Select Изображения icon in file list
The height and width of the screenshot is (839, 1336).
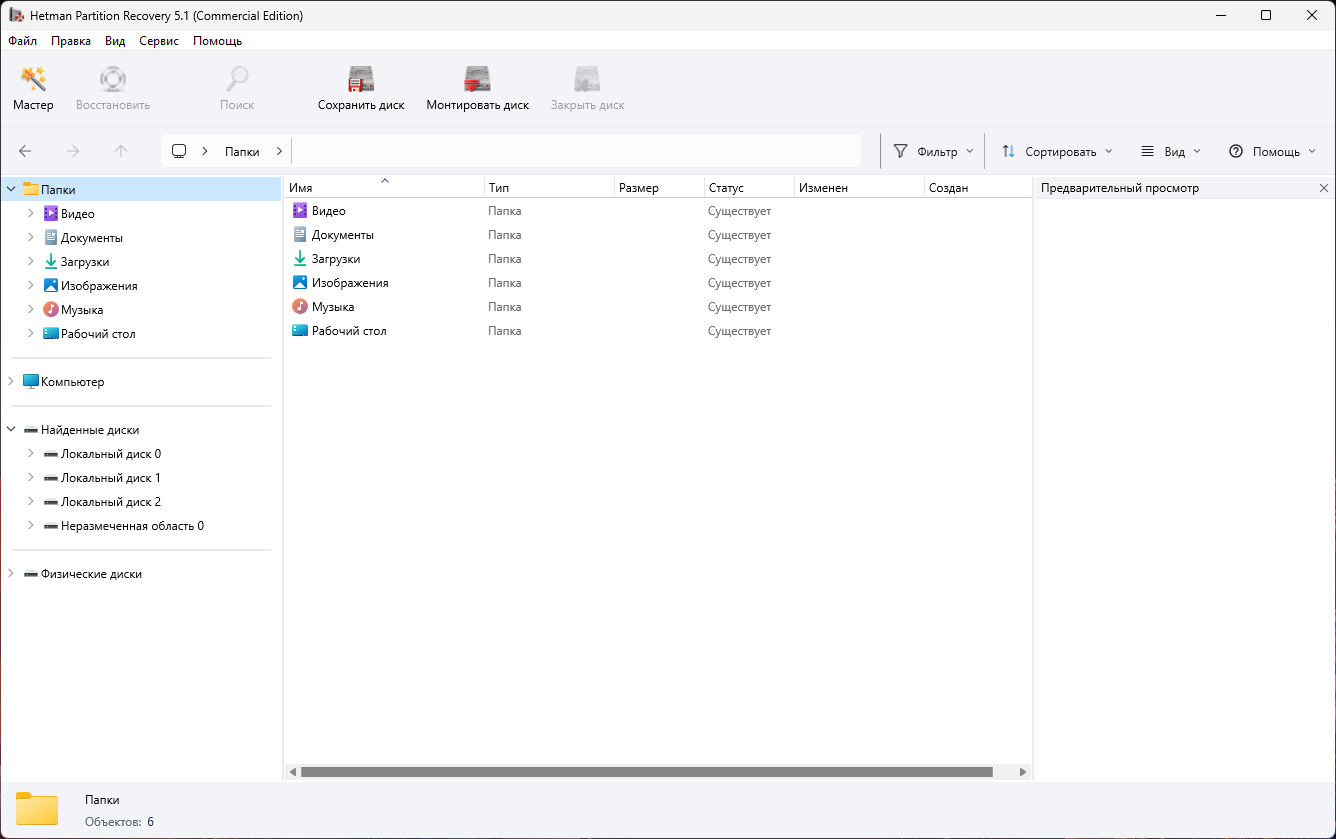300,283
